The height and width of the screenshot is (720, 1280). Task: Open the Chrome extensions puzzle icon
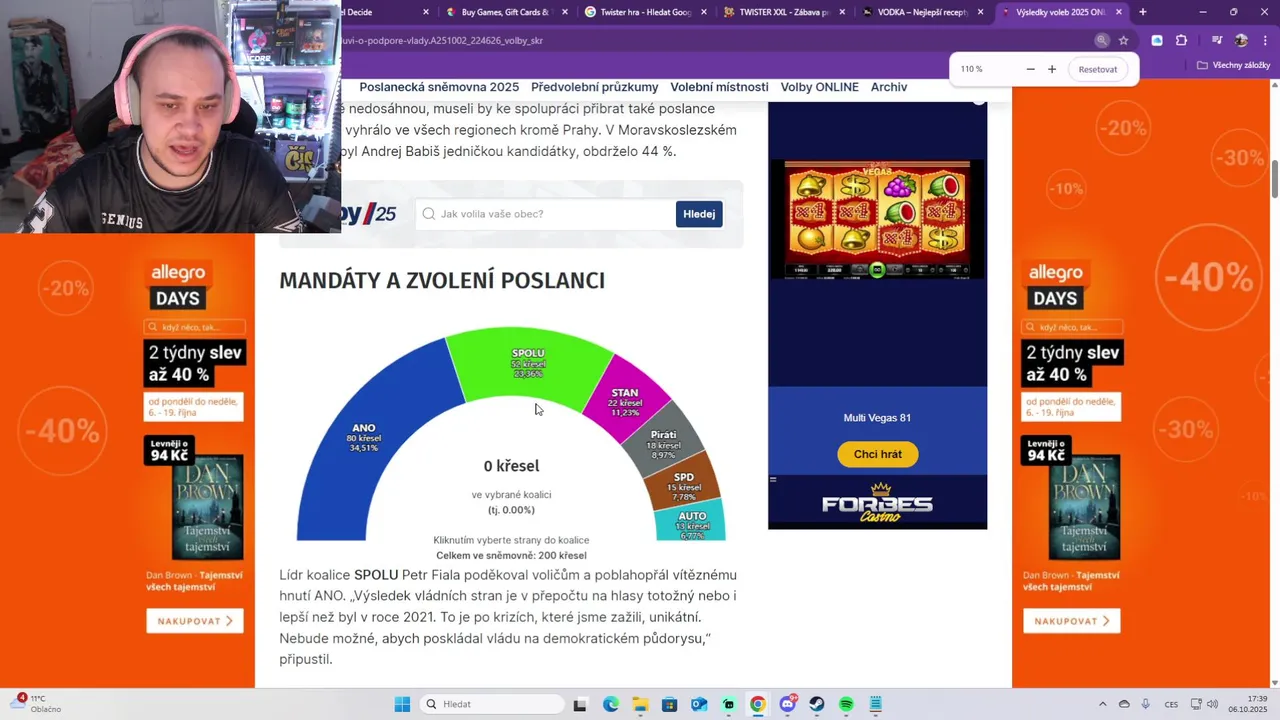click(1181, 41)
